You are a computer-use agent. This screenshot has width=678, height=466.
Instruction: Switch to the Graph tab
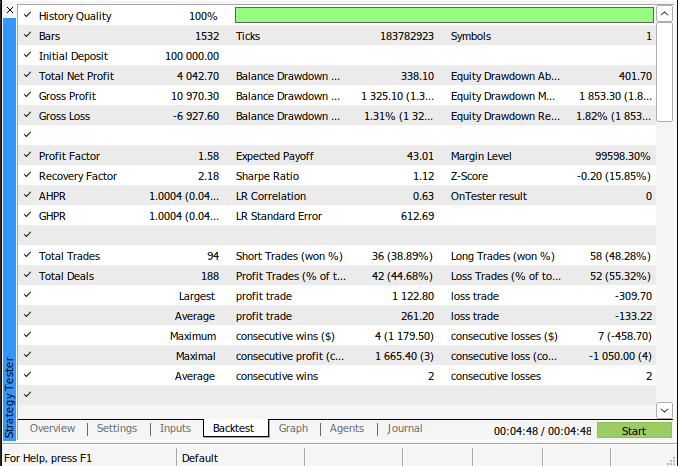[293, 428]
